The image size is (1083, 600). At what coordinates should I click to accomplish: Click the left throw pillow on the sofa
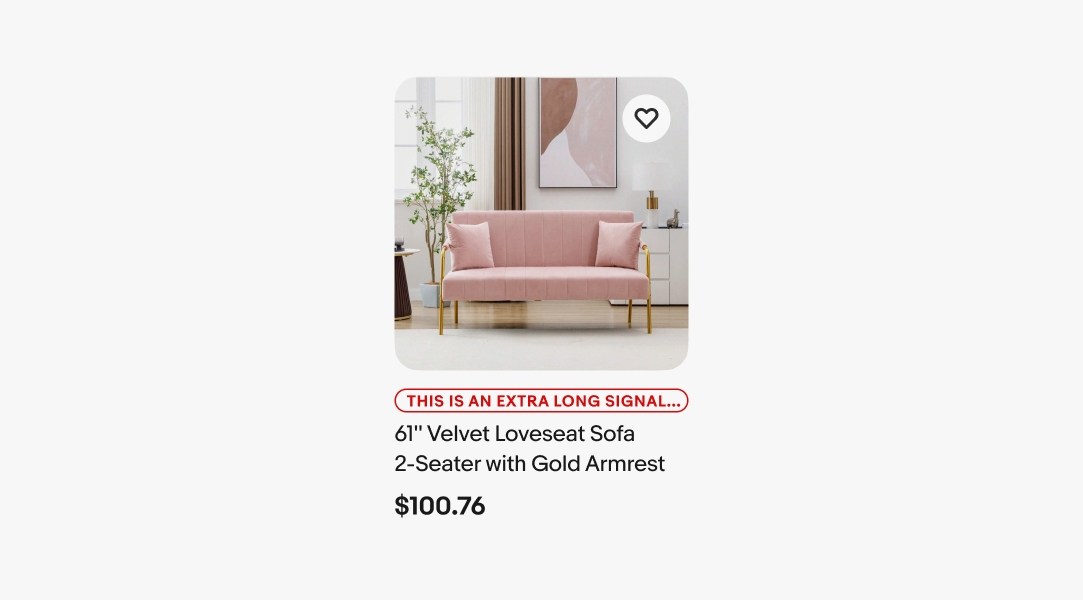469,246
